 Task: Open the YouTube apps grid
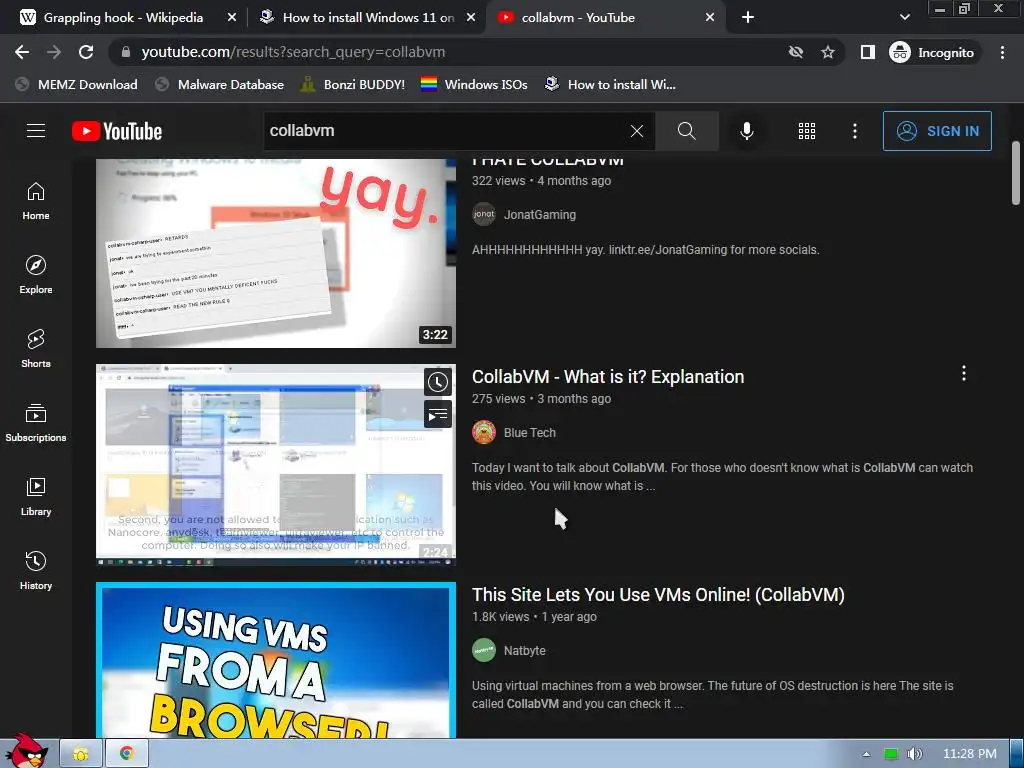(x=807, y=131)
